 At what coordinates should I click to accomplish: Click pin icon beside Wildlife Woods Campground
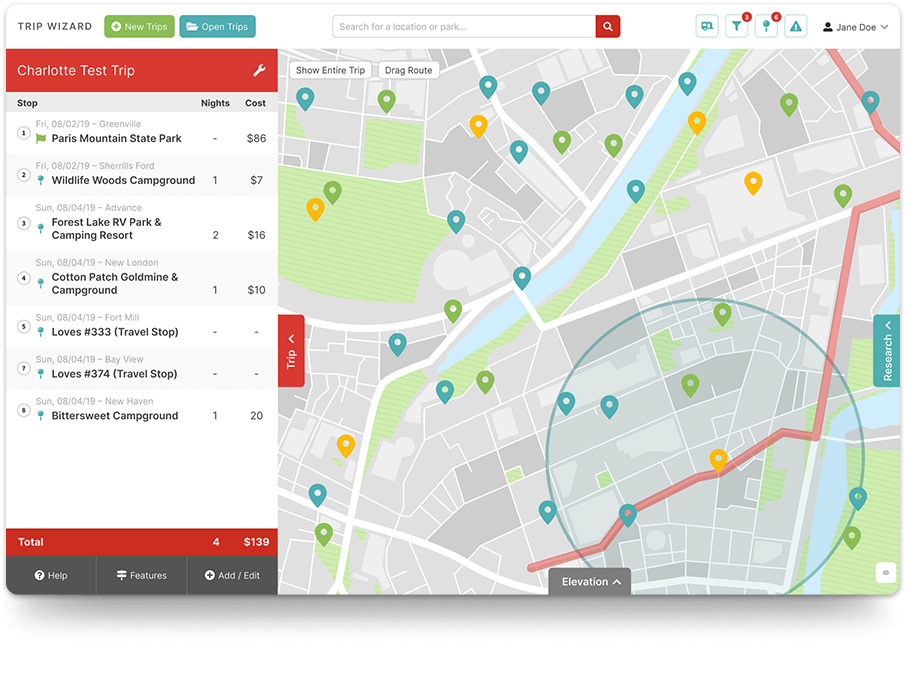point(40,180)
